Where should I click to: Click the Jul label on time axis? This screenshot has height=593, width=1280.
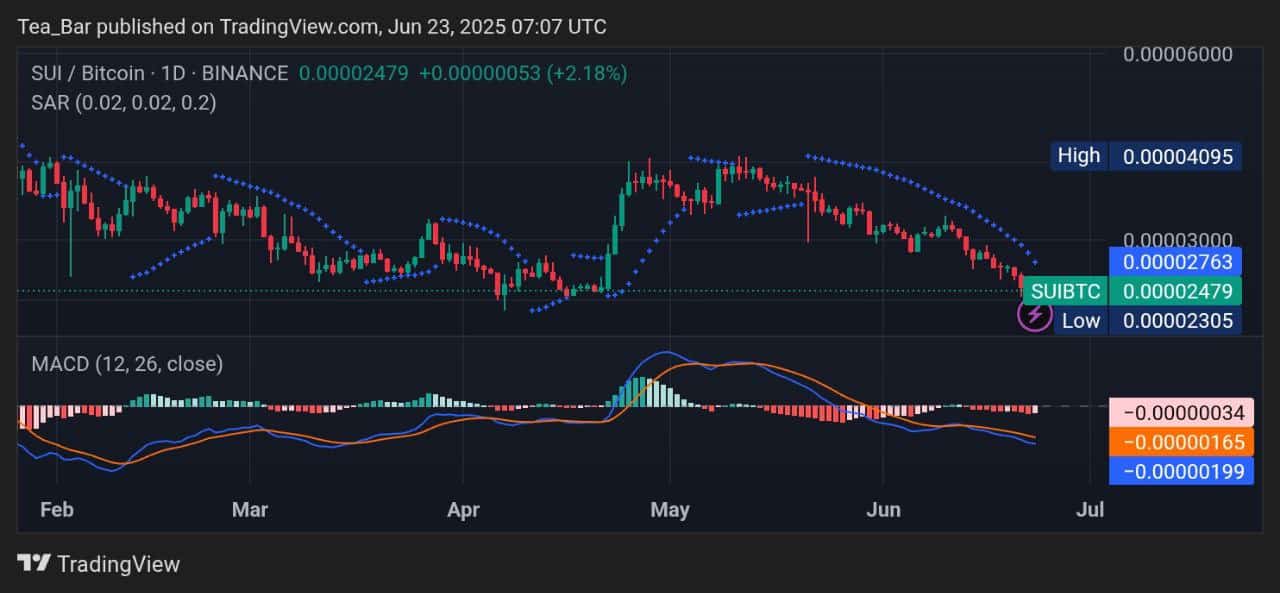[1089, 510]
